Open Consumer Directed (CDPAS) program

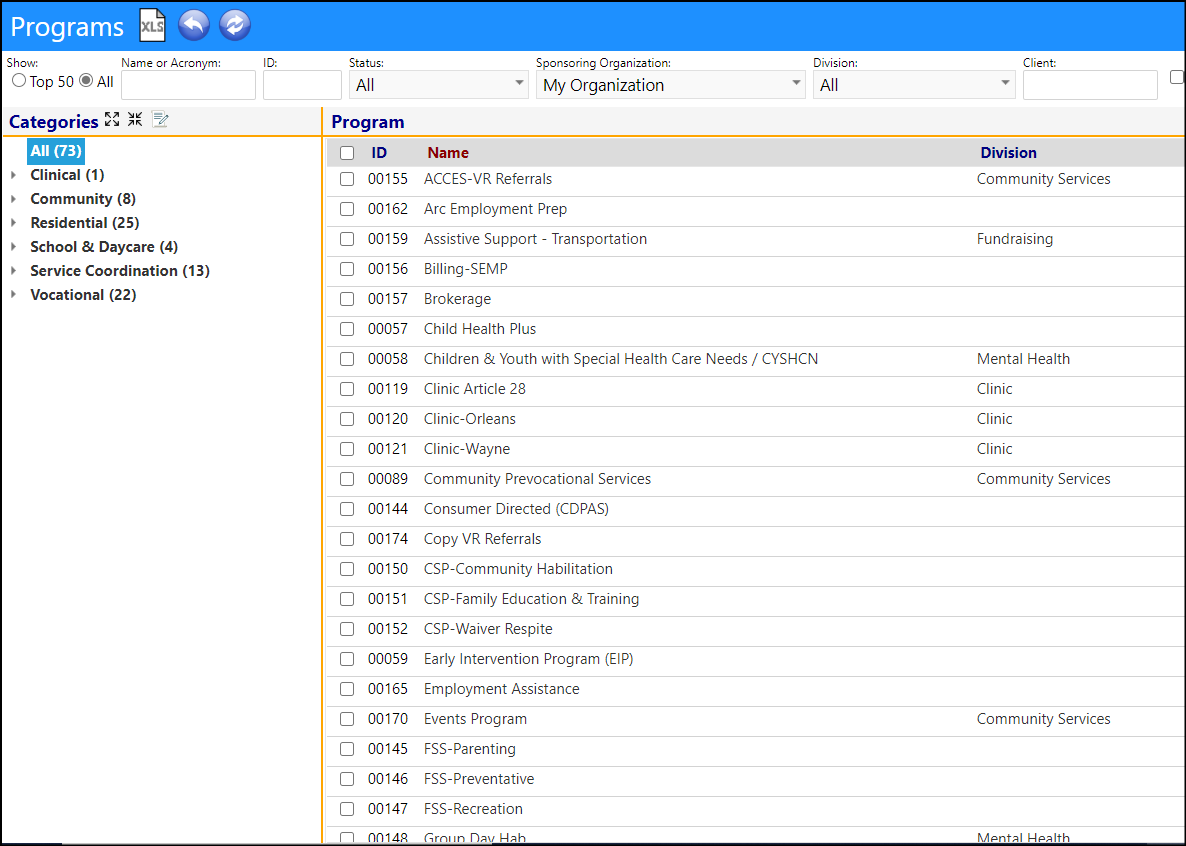(516, 509)
